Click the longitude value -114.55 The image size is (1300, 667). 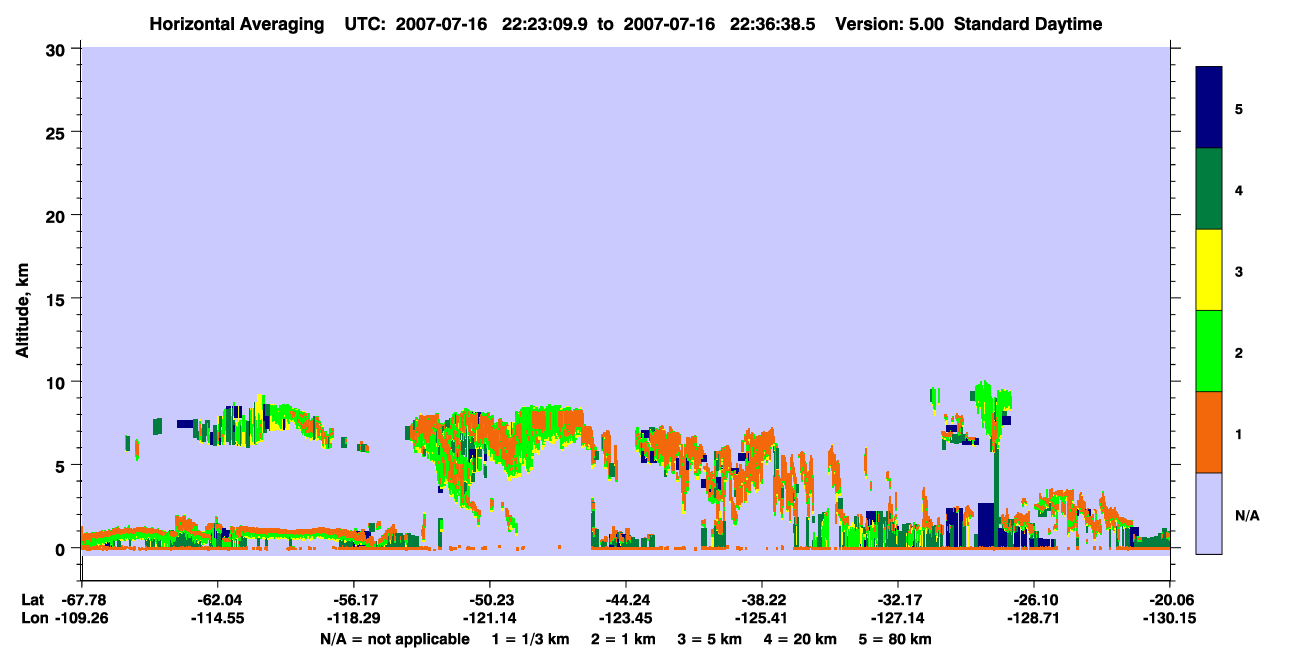click(x=217, y=619)
